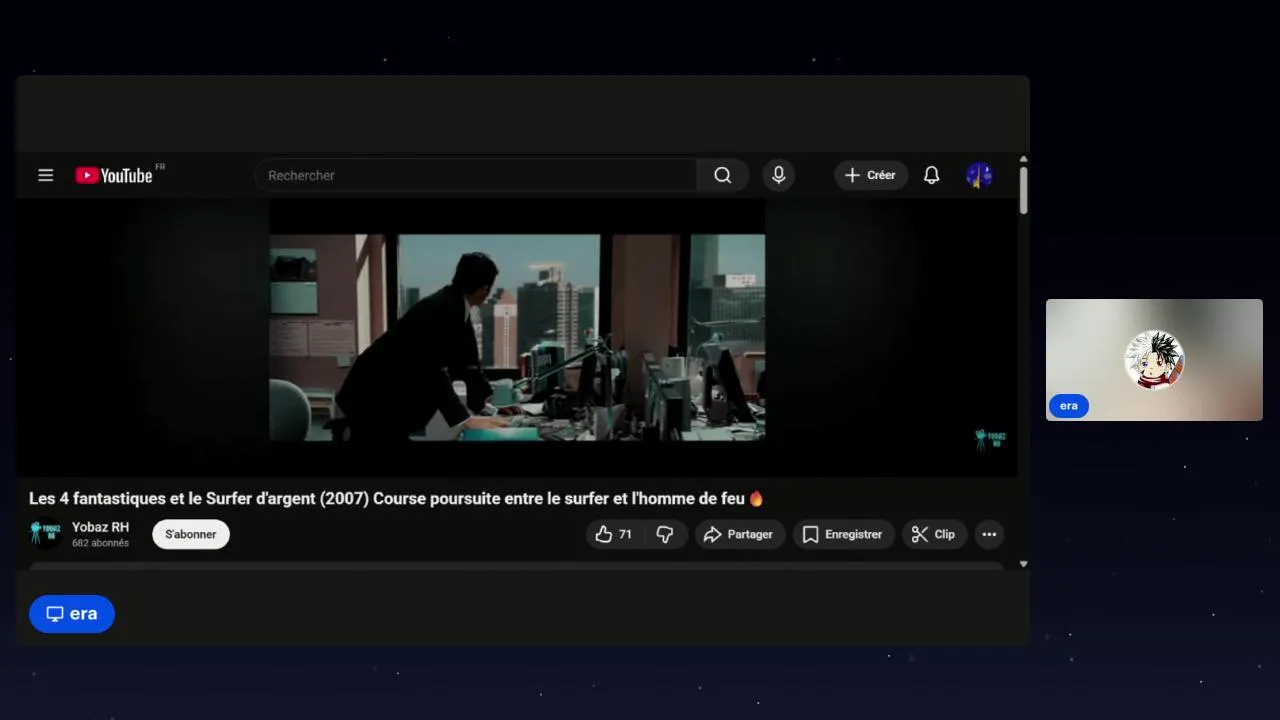
Task: Click the magnifying glass search button
Action: (x=723, y=175)
